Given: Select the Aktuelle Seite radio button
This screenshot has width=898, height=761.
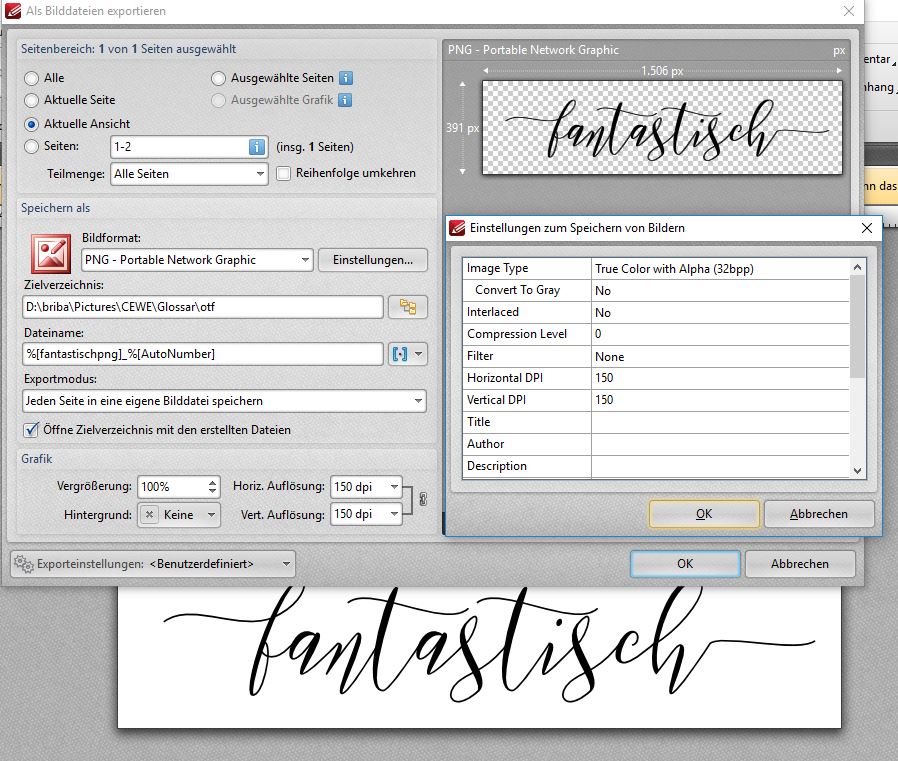Looking at the screenshot, I should click(x=31, y=100).
